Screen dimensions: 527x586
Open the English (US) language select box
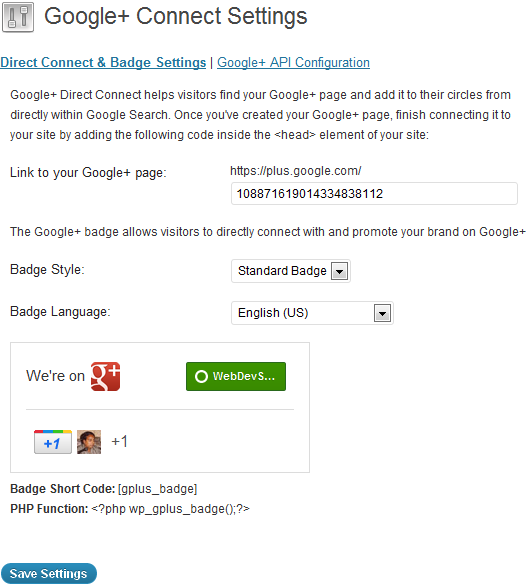312,313
